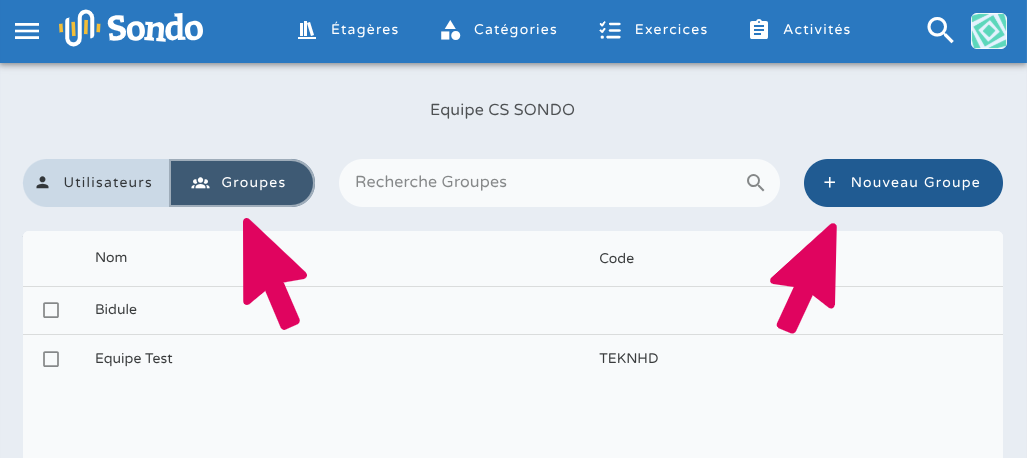This screenshot has height=458, width=1027.
Task: Check the Equipe Test group checkbox
Action: [x=51, y=359]
